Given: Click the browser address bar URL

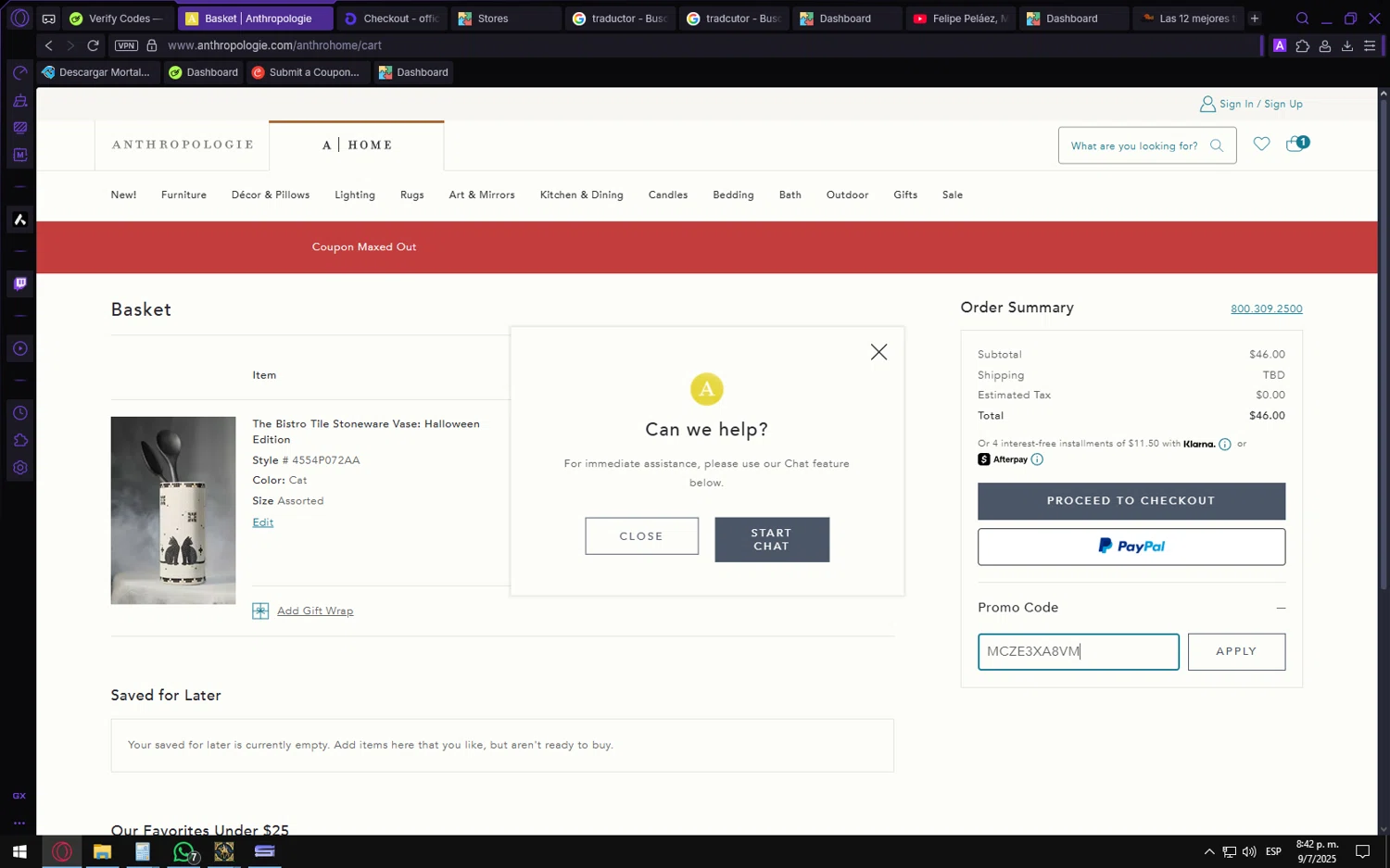Looking at the screenshot, I should click(x=274, y=45).
